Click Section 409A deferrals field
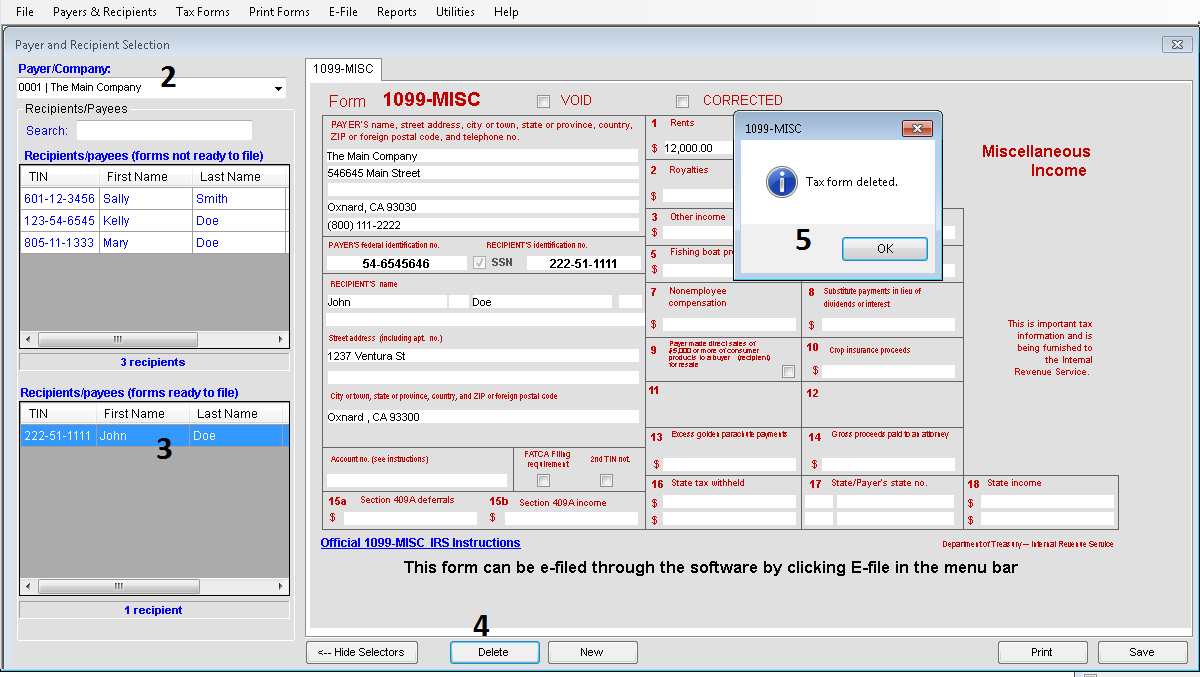This screenshot has height=677, width=1200. click(410, 518)
